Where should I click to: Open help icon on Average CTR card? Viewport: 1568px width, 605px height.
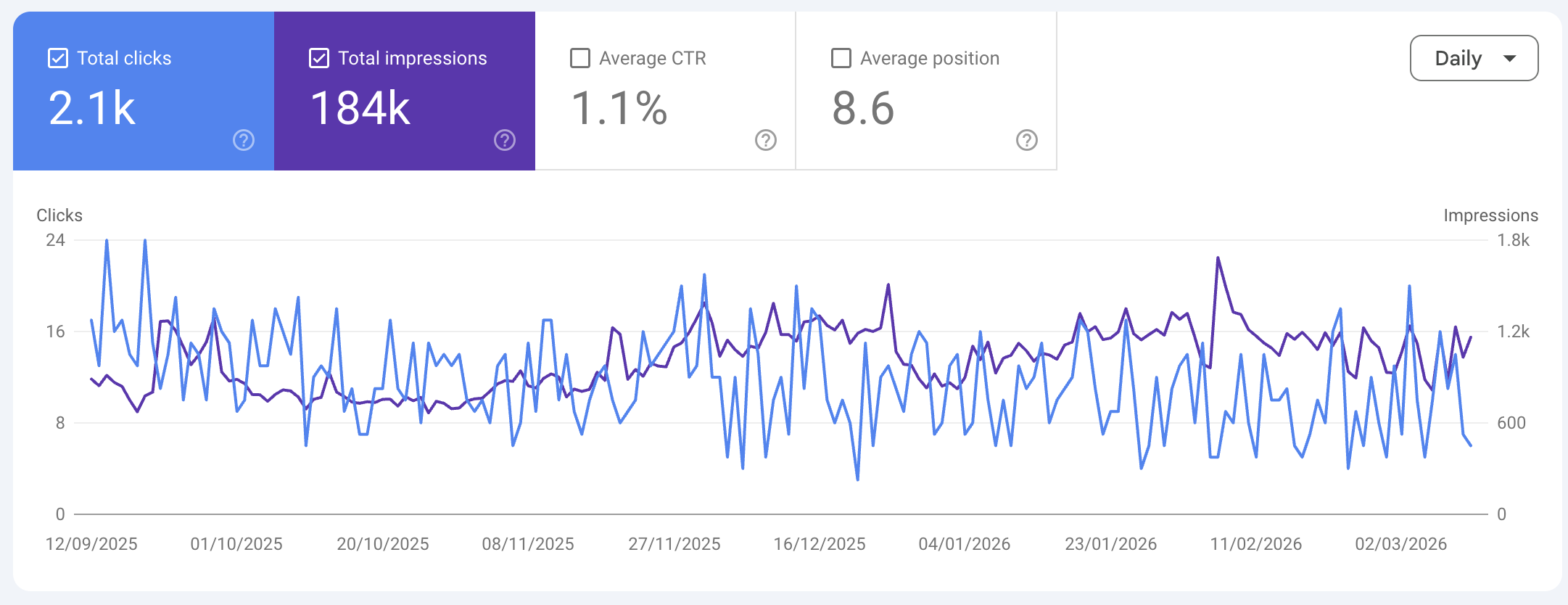click(x=766, y=140)
